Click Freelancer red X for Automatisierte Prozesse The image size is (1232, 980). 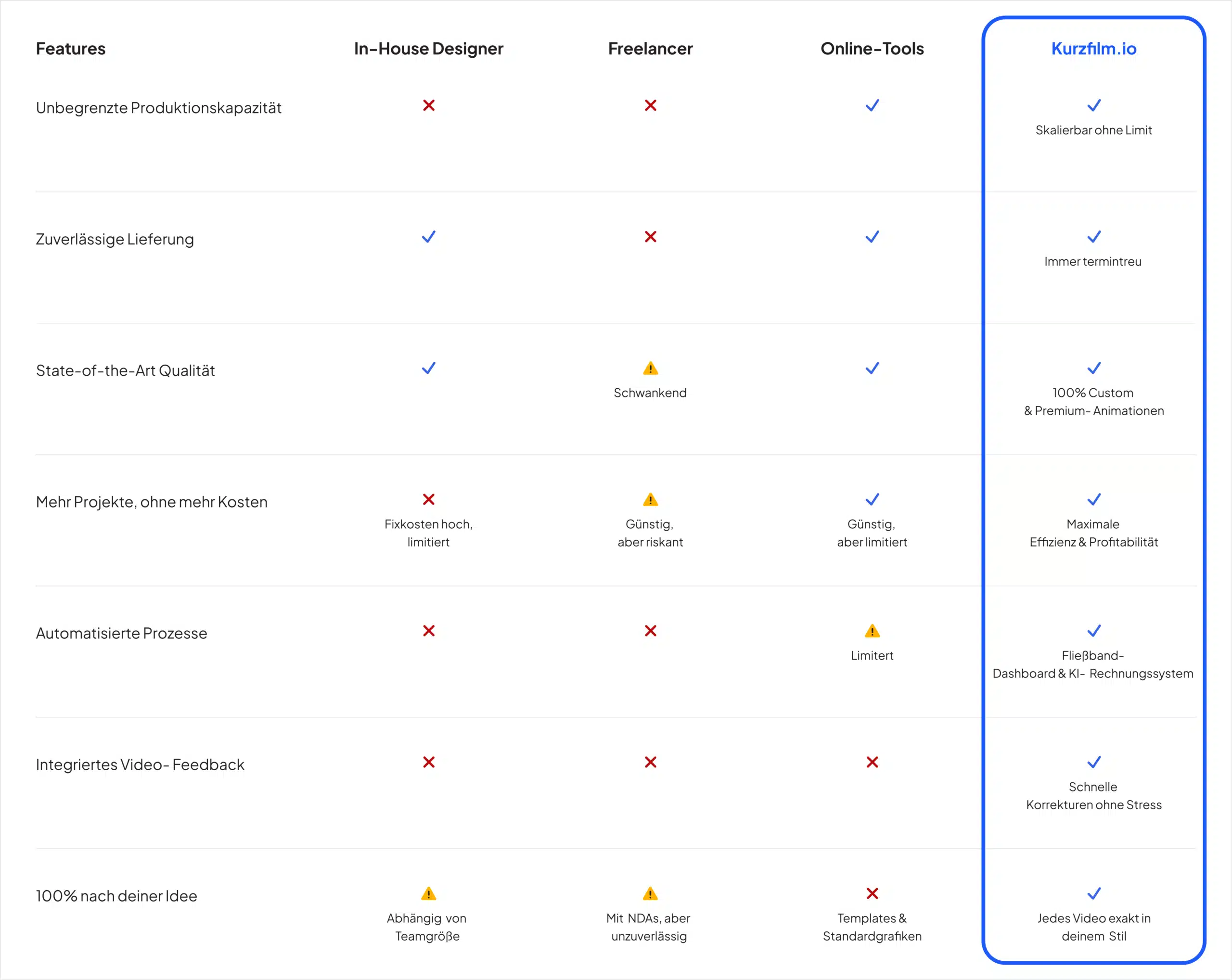(650, 631)
